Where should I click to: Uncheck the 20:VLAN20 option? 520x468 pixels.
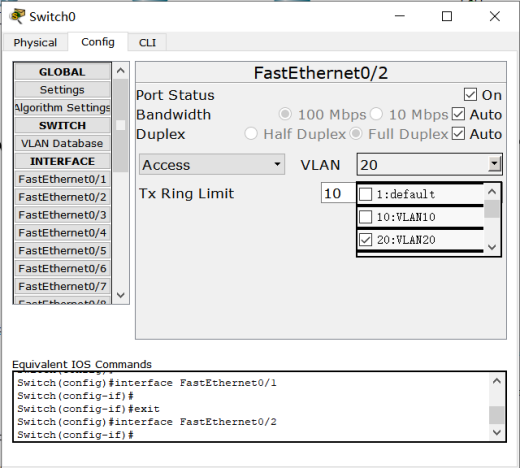pos(366,240)
